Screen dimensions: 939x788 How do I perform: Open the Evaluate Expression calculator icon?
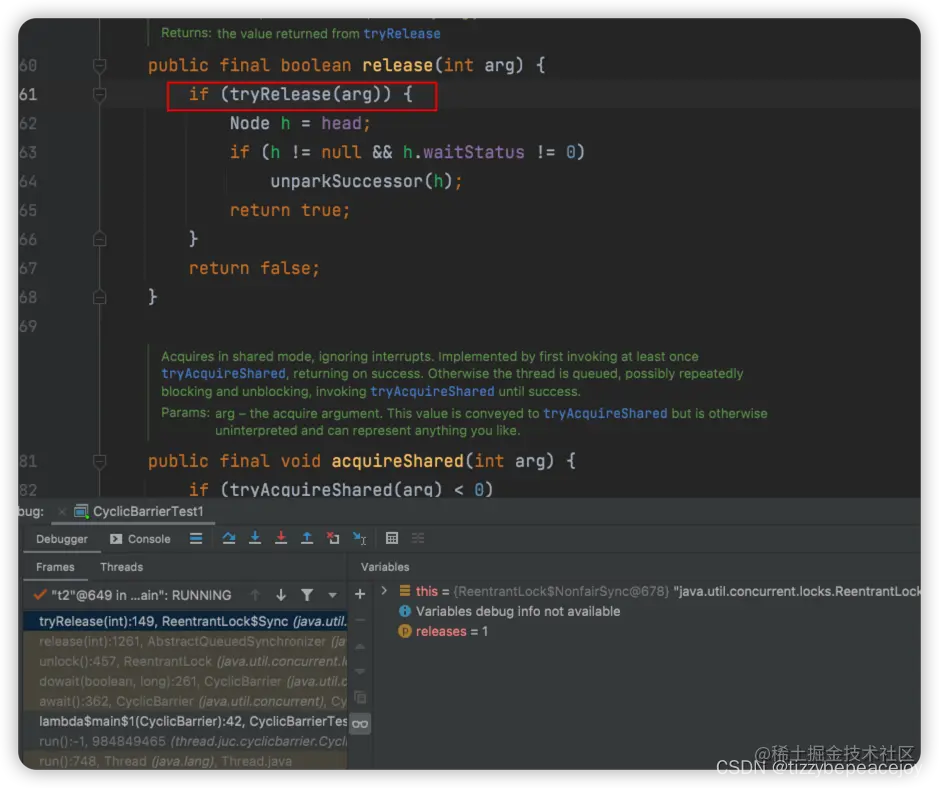(x=392, y=538)
